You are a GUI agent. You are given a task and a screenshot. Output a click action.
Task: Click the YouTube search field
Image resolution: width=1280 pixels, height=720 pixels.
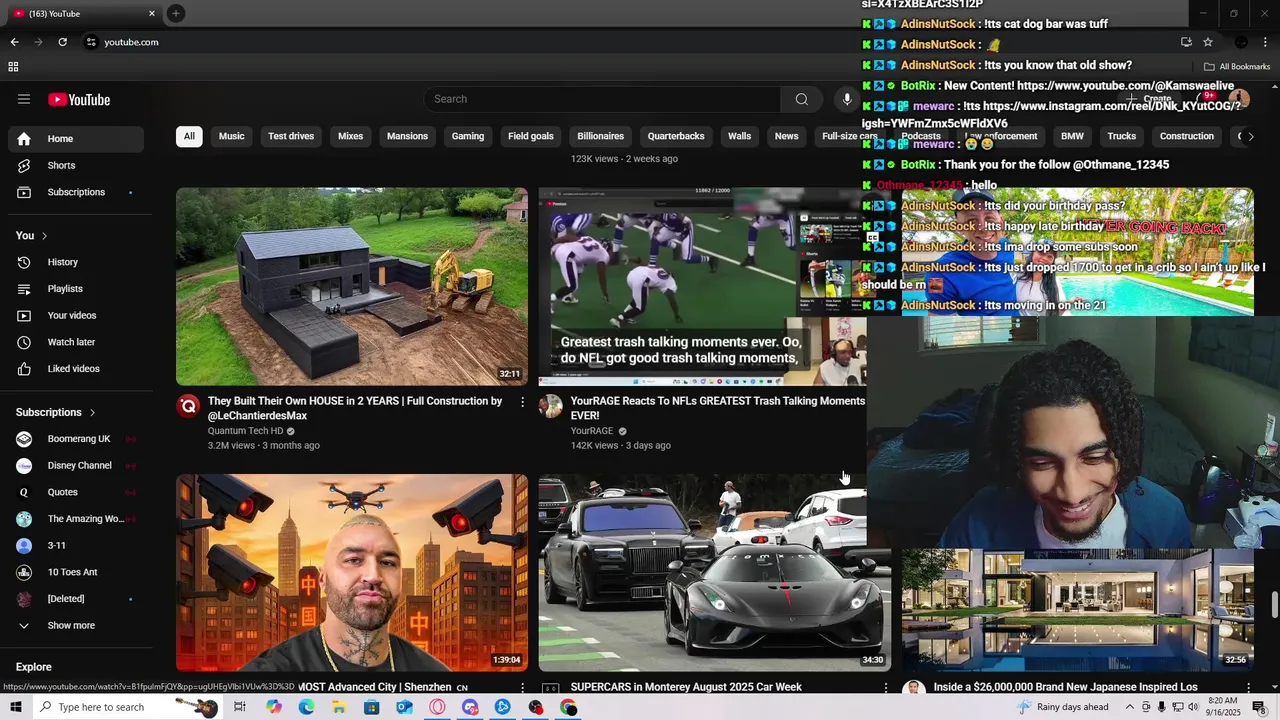click(603, 99)
